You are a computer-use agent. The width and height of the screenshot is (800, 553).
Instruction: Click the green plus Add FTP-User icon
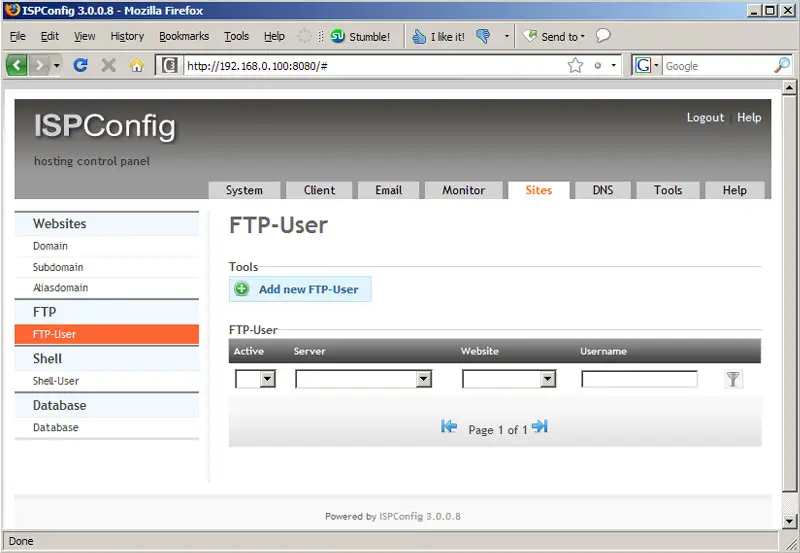241,289
